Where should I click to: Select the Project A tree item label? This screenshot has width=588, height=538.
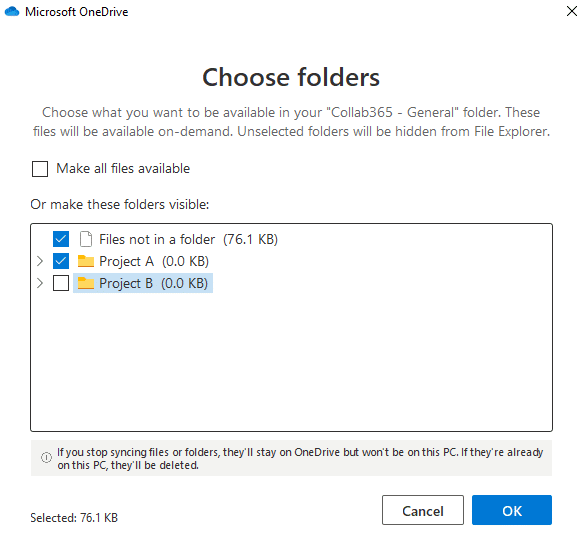point(154,261)
